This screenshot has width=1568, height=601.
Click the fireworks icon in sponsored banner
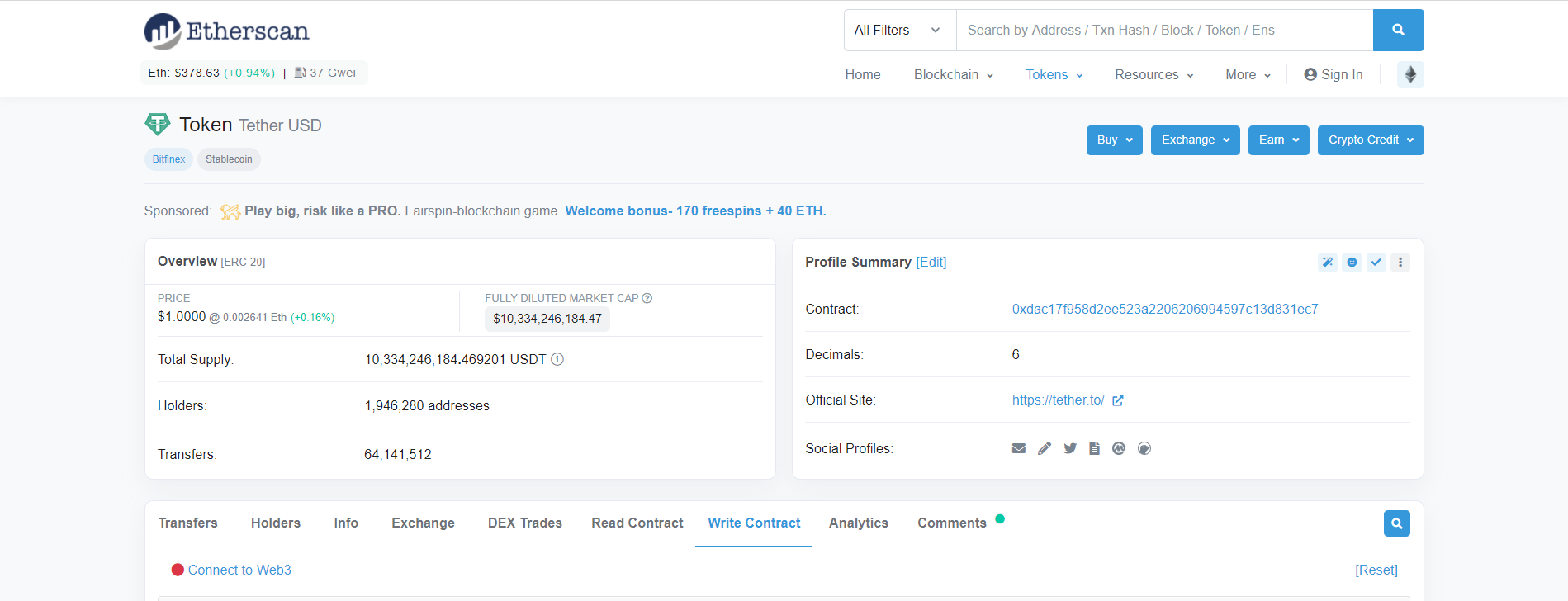click(230, 211)
